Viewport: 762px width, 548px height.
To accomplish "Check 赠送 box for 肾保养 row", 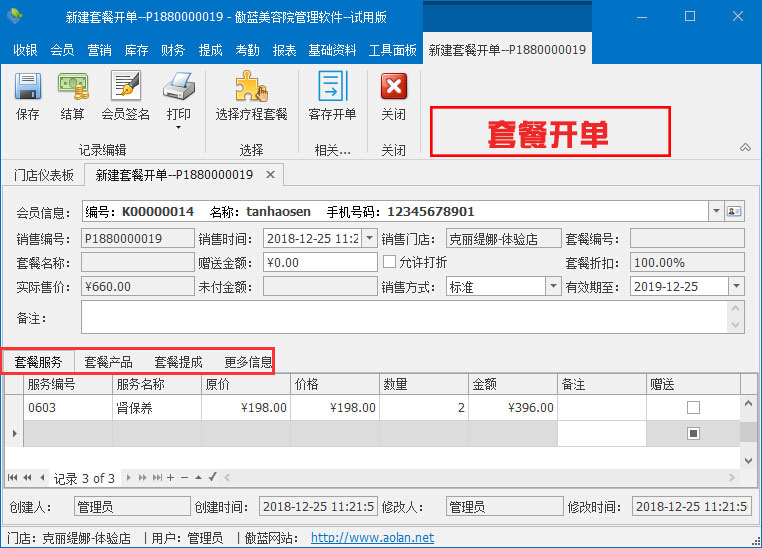I will point(693,408).
